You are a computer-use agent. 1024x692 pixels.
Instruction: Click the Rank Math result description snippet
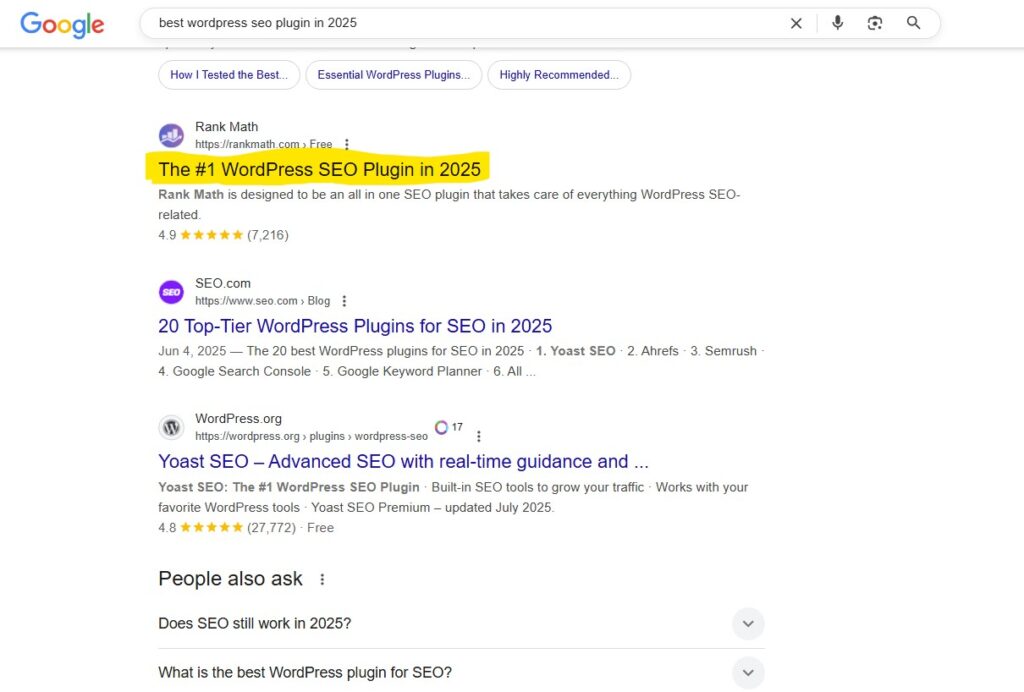click(x=449, y=204)
